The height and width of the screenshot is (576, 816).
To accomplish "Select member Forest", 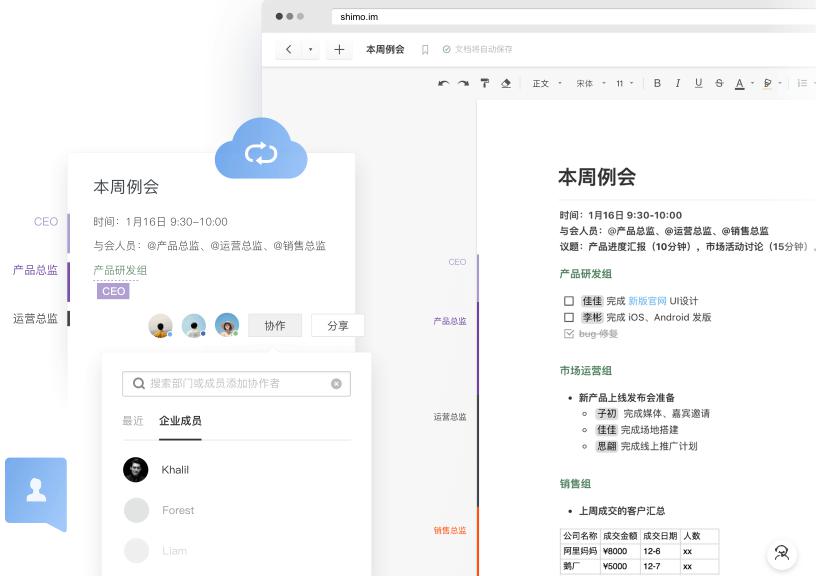I will coord(236,510).
